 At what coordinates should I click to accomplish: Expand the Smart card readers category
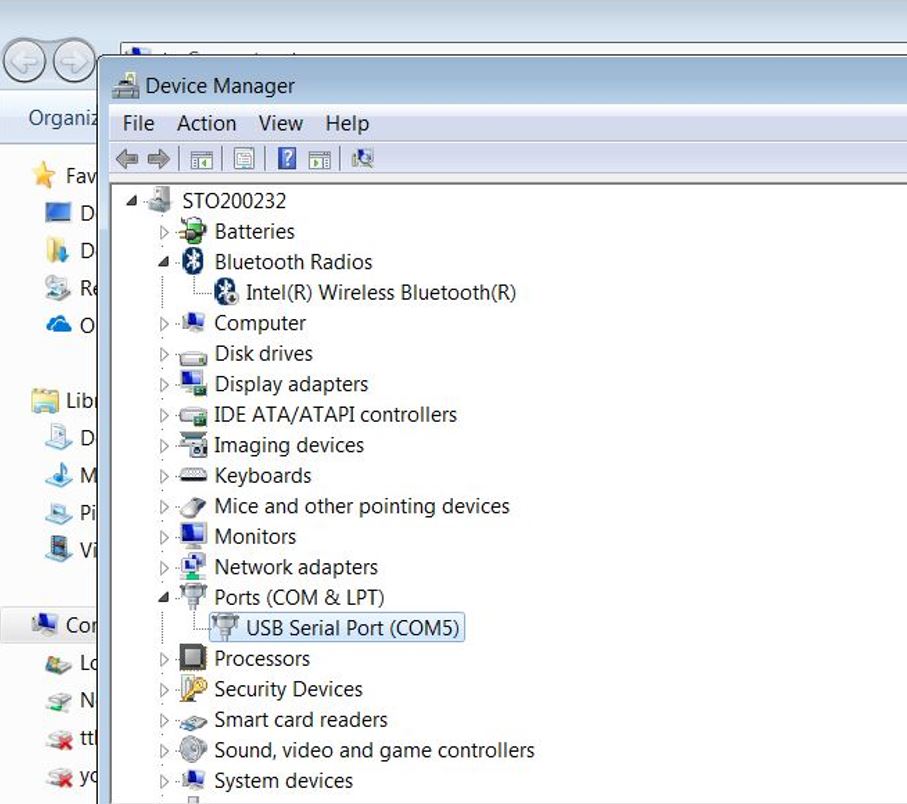(164, 720)
